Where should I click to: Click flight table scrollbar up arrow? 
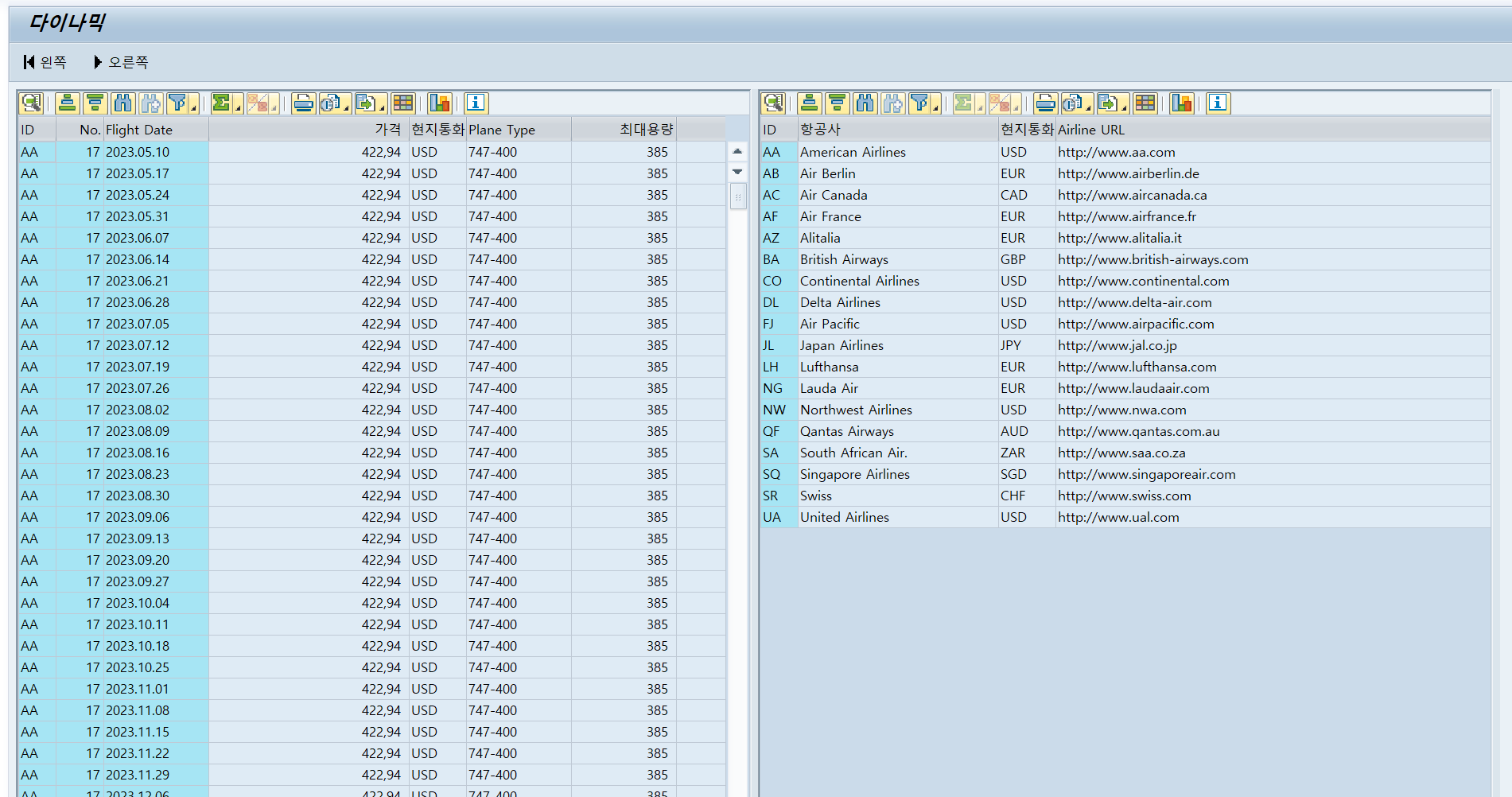(x=737, y=151)
